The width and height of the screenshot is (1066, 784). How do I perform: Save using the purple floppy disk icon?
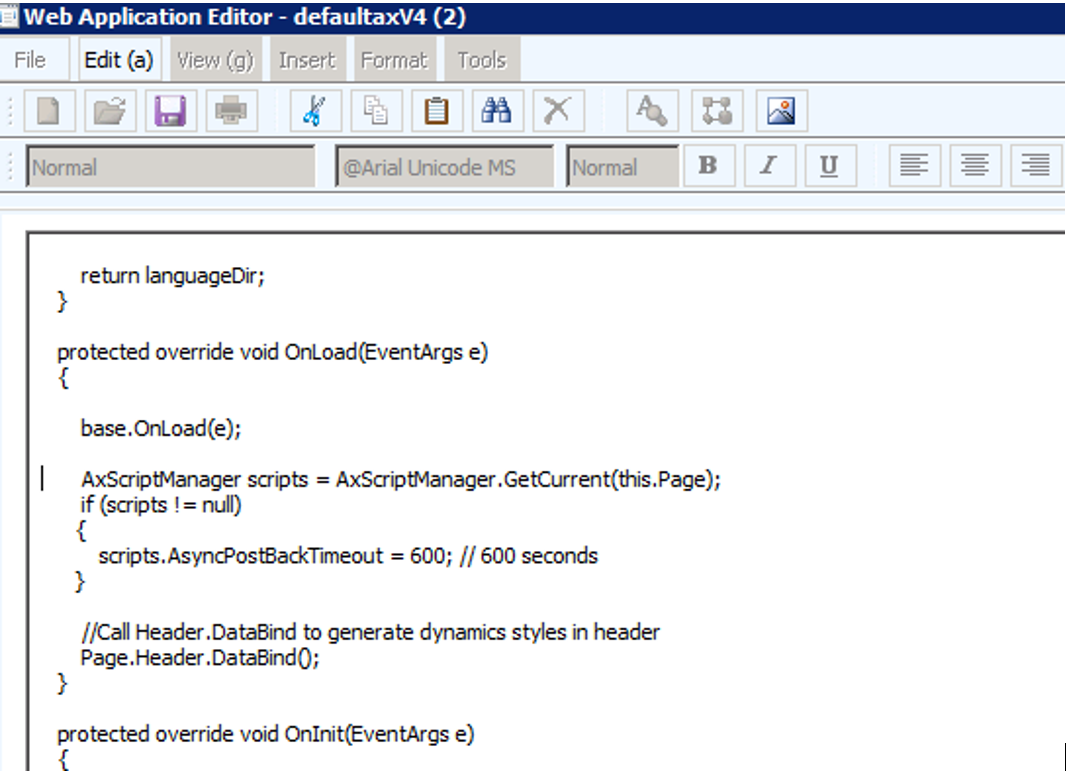click(x=170, y=111)
